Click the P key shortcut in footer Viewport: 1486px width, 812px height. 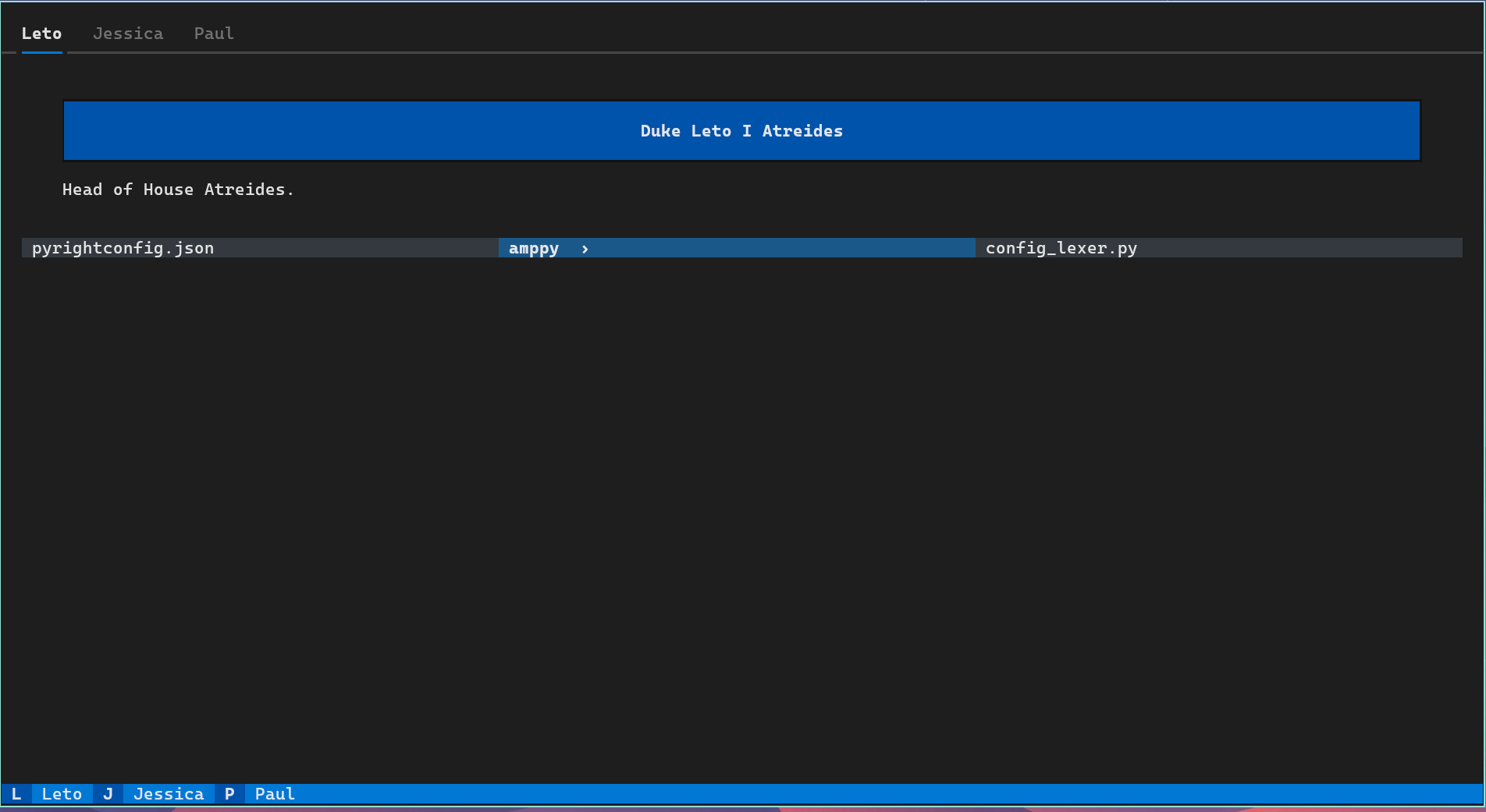(229, 794)
